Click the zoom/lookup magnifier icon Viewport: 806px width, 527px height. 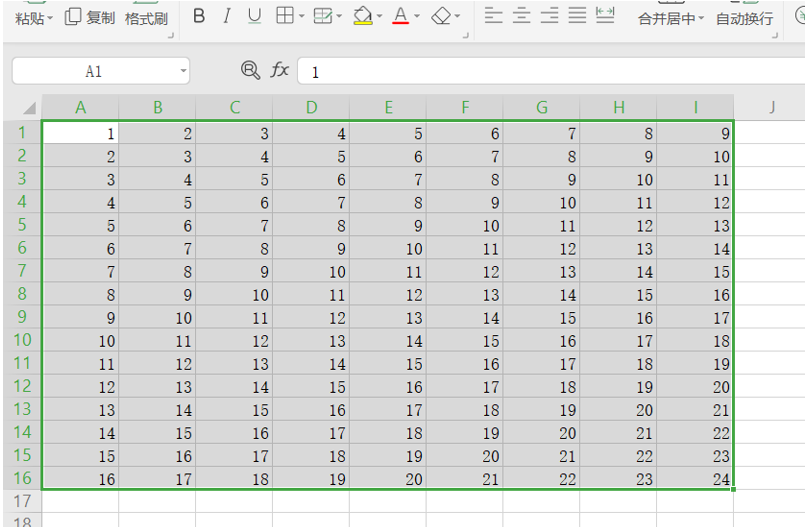[250, 70]
